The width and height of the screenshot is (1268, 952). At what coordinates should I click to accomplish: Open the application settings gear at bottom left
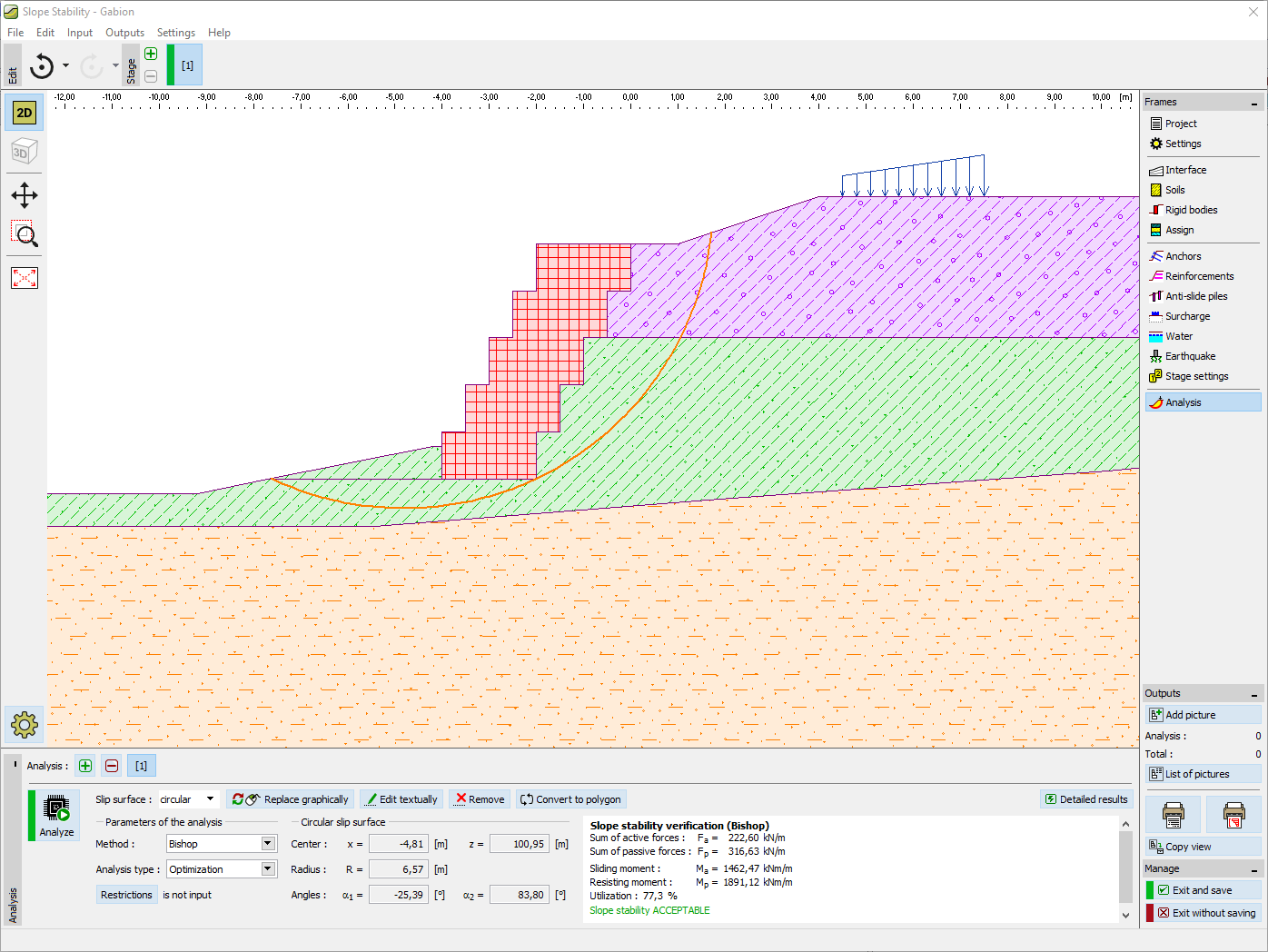point(24,724)
